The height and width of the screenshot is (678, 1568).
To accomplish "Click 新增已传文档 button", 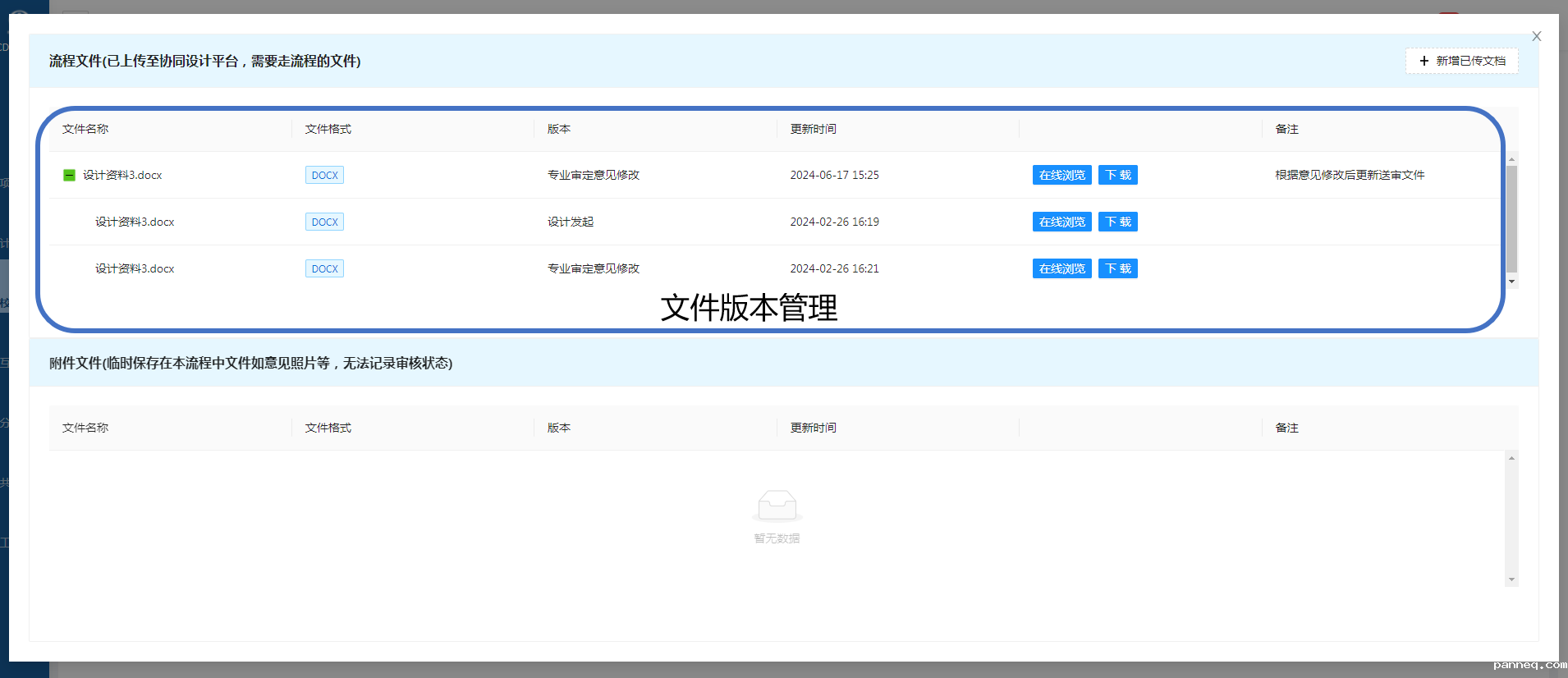I will tap(1461, 61).
